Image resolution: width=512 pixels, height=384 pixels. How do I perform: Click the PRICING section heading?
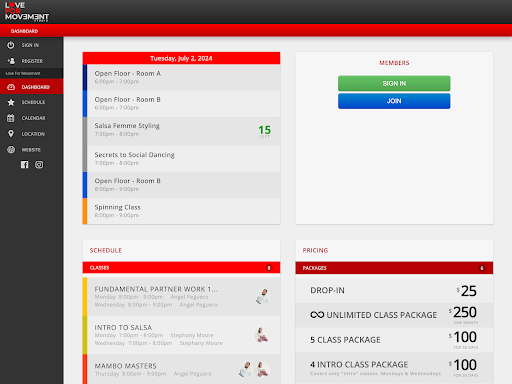(315, 250)
